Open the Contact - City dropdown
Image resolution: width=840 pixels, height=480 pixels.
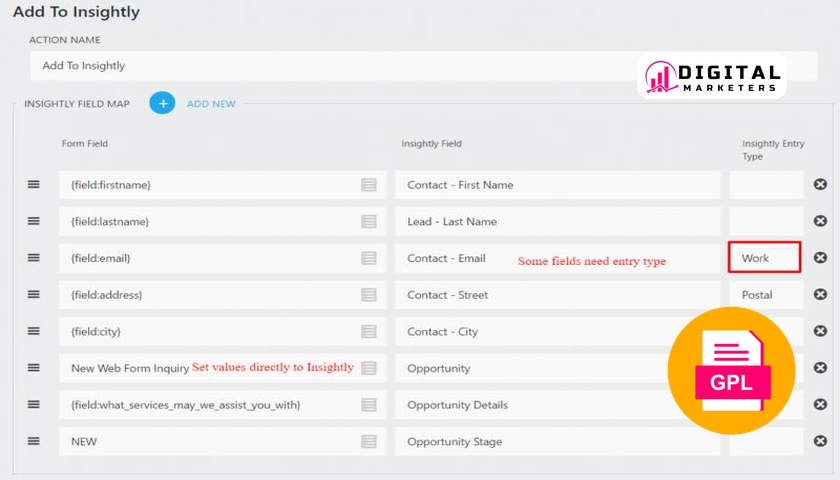[x=558, y=332]
